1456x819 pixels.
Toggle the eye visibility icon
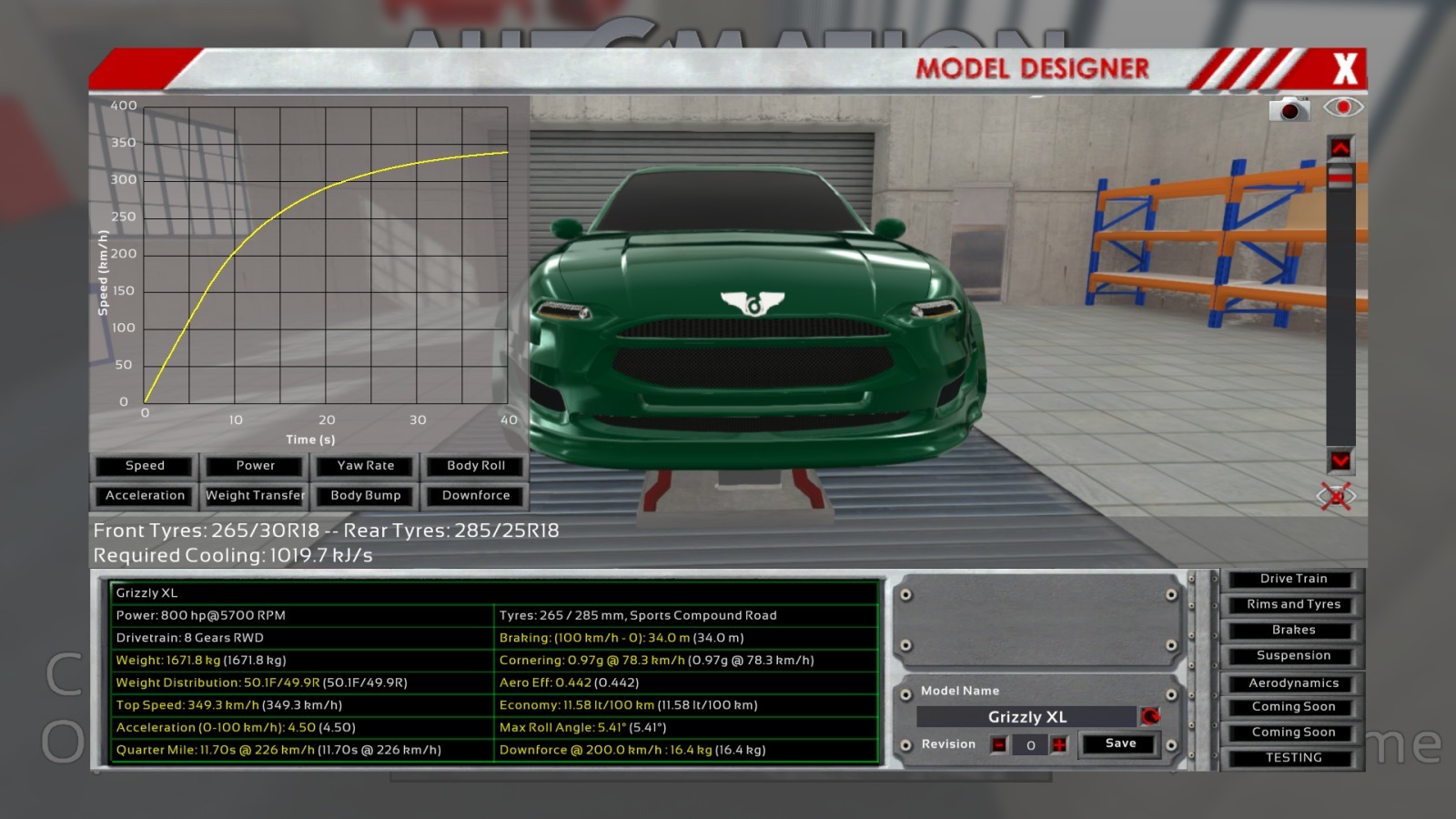(x=1343, y=107)
